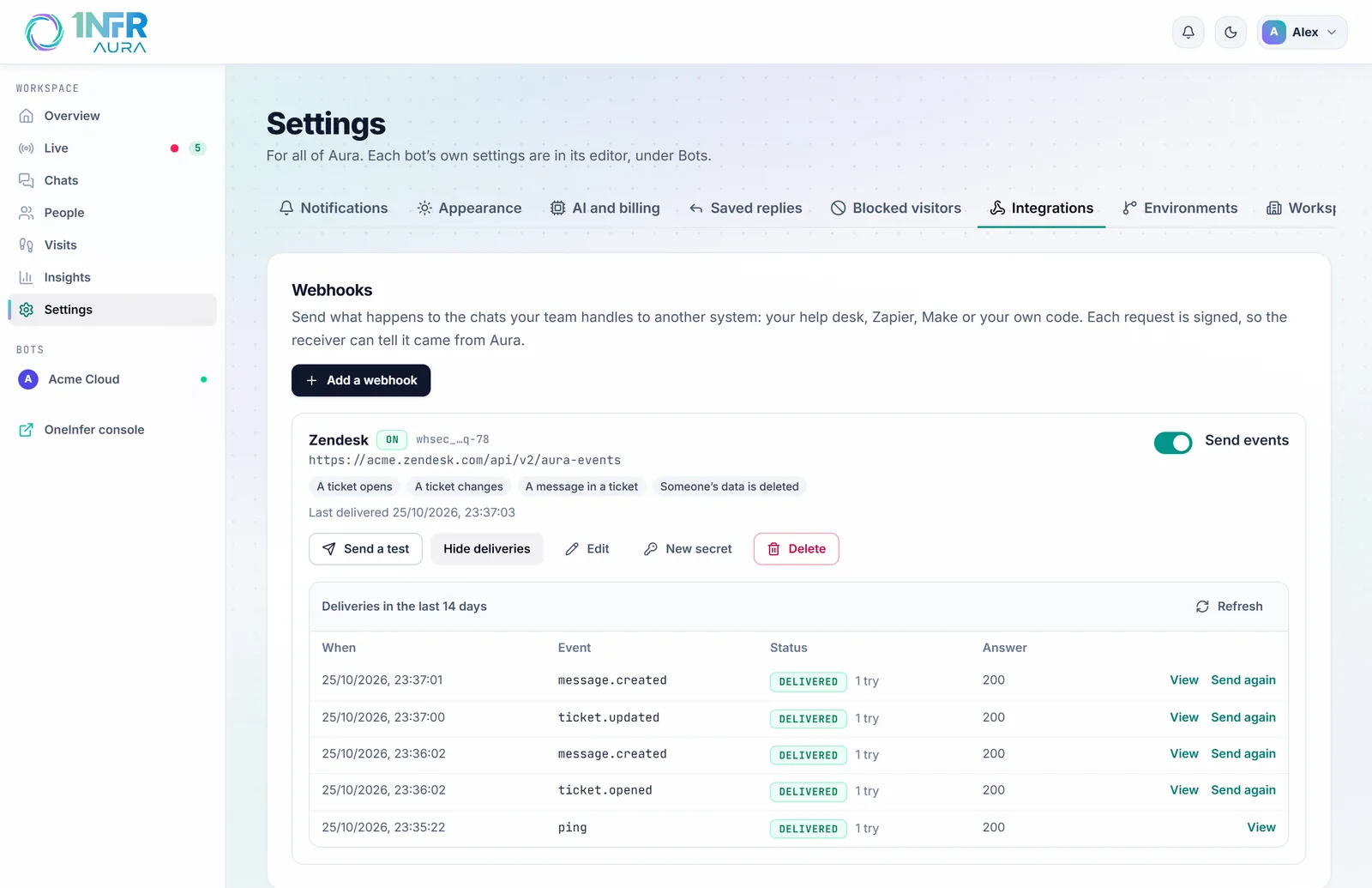Delete the Zendesk webhook

(797, 549)
